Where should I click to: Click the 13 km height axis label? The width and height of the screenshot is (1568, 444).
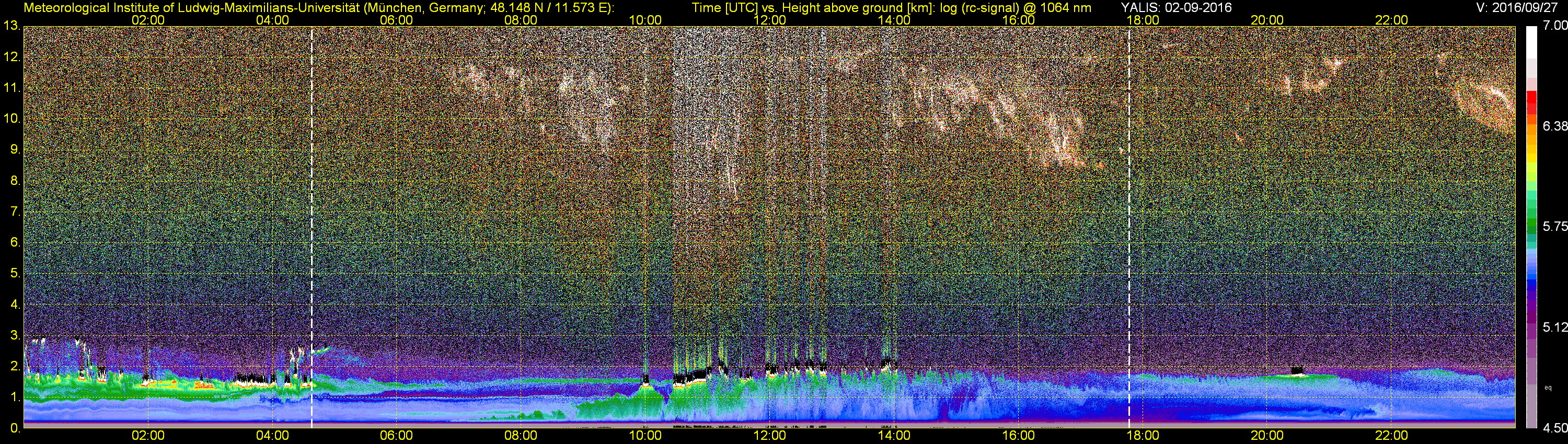click(x=11, y=26)
